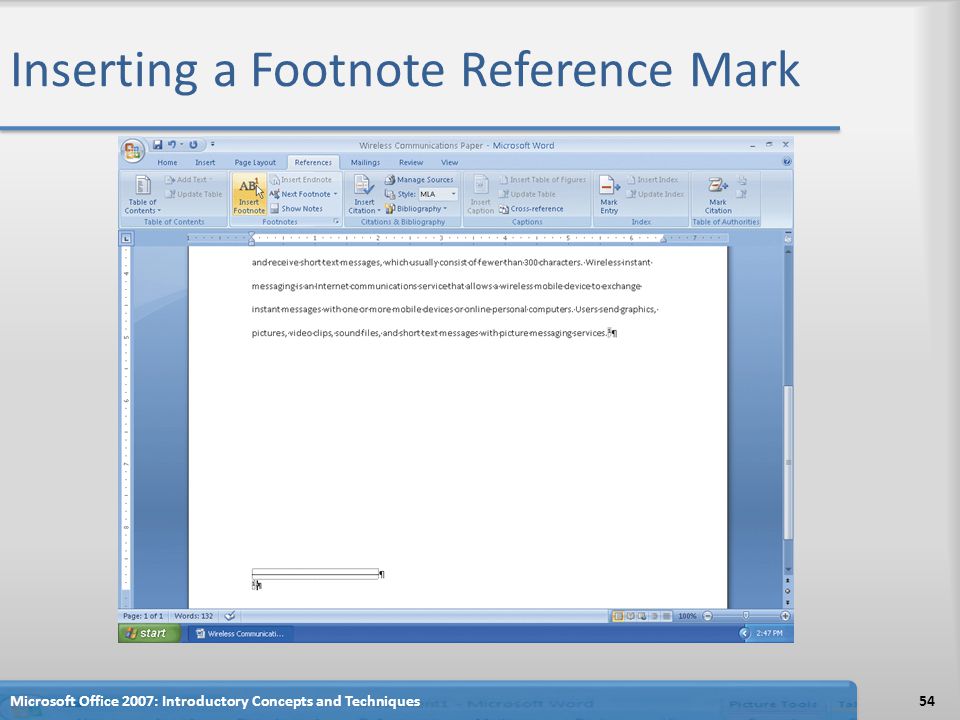Click the Mark Citation button

click(x=718, y=195)
